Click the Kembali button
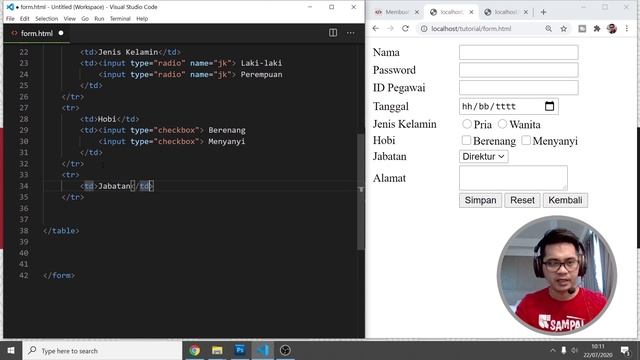Image resolution: width=640 pixels, height=360 pixels. tap(565, 200)
